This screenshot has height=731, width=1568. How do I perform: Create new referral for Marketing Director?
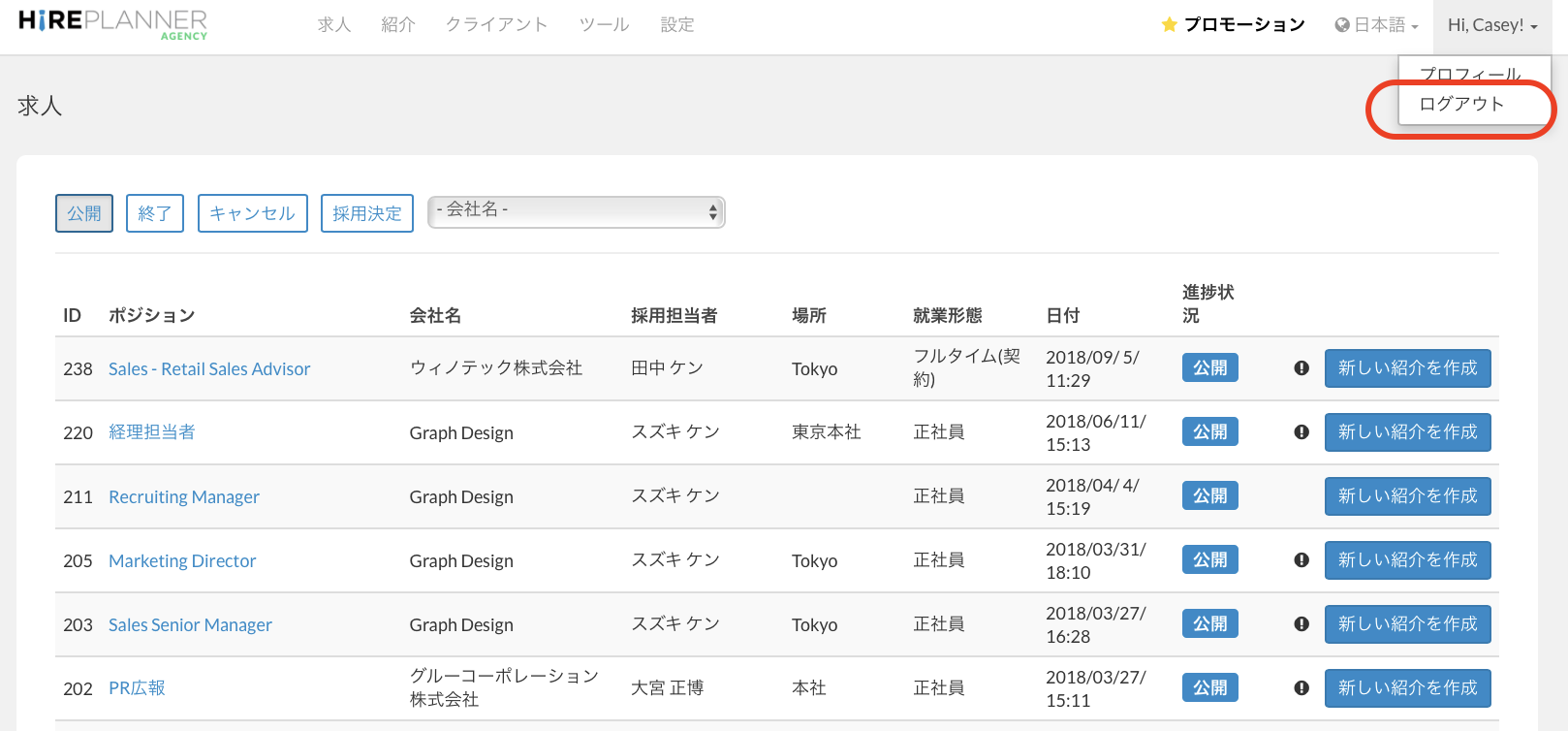(x=1407, y=560)
